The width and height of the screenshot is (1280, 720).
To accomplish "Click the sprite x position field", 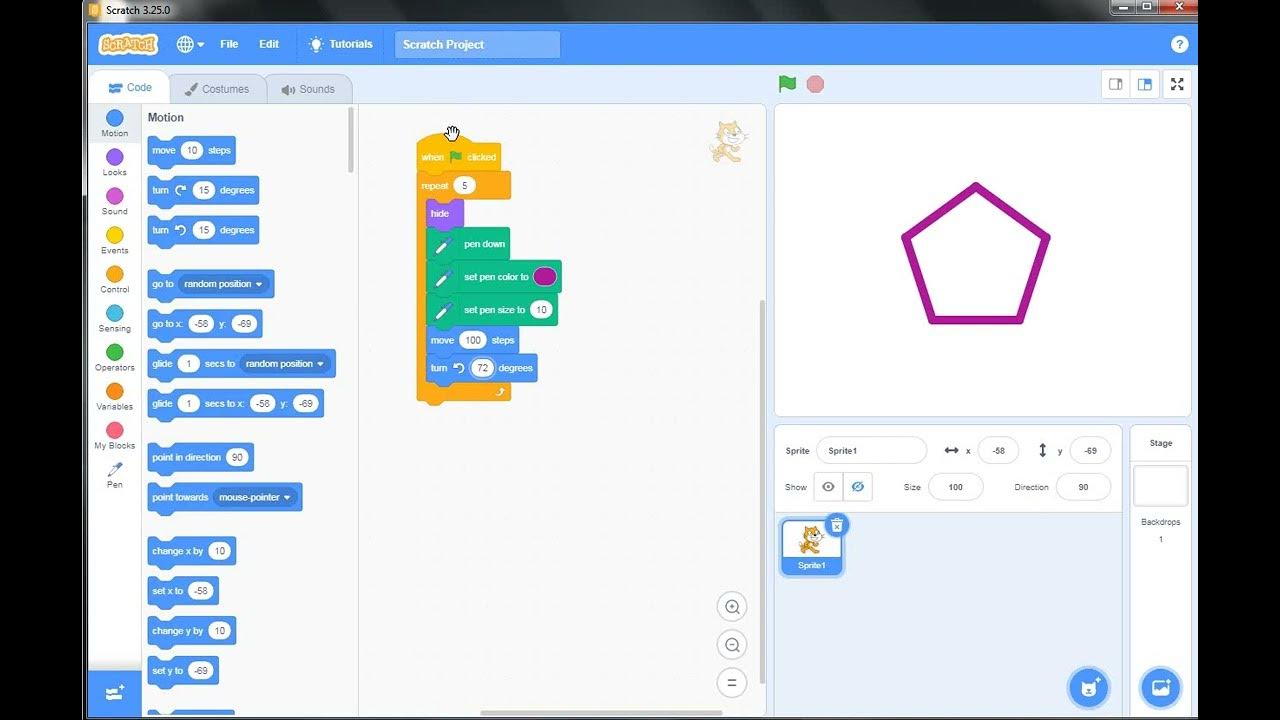I will pos(998,450).
